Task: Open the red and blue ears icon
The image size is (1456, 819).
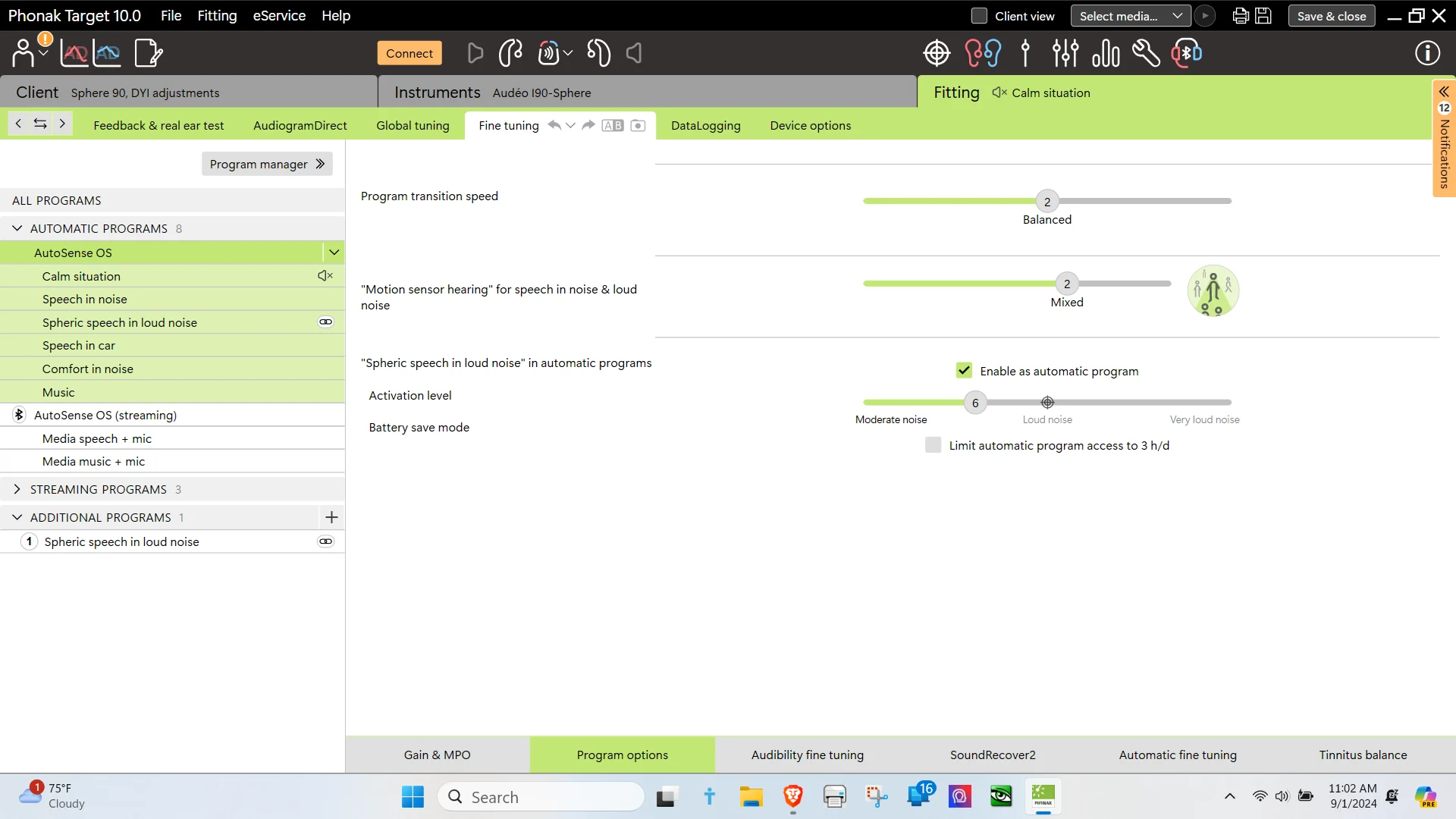Action: 983,53
